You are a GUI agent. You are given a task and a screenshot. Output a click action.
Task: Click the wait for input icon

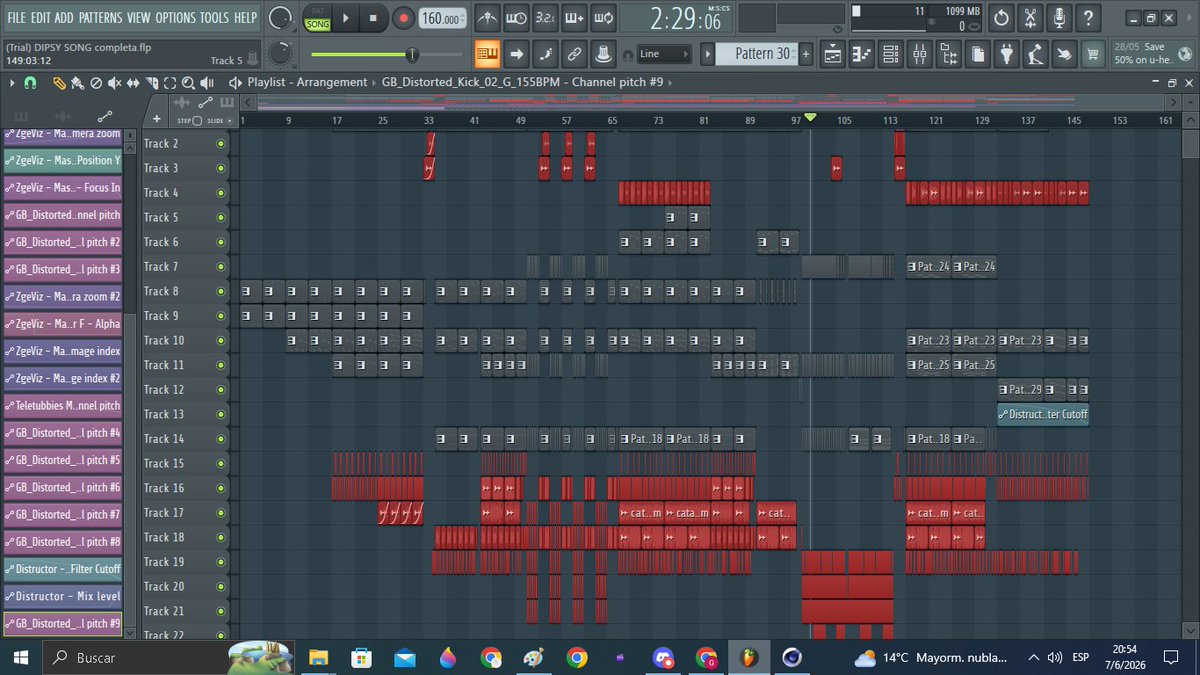point(516,18)
